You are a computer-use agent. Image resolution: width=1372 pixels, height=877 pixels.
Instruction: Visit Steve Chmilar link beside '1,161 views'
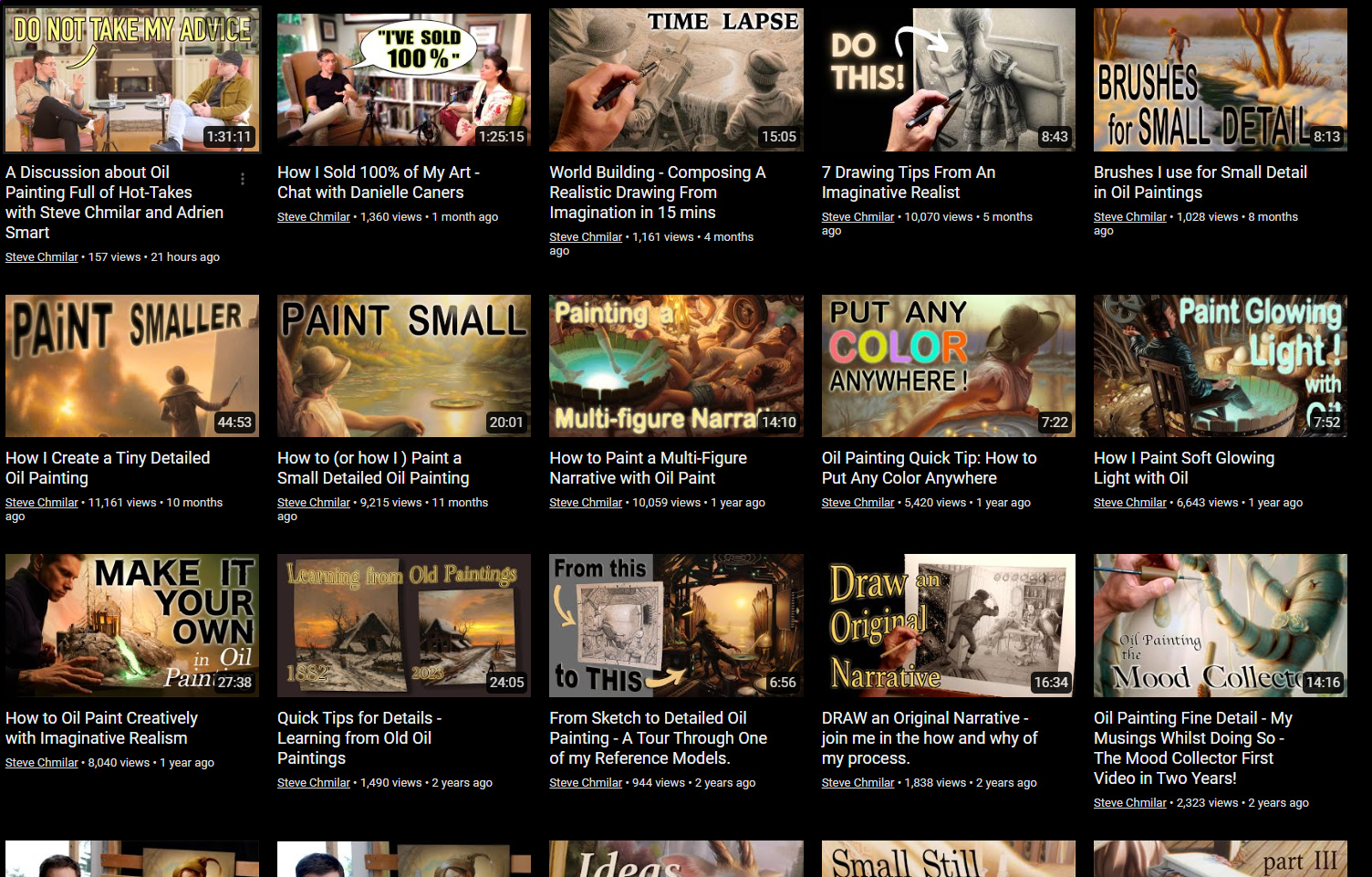click(586, 237)
